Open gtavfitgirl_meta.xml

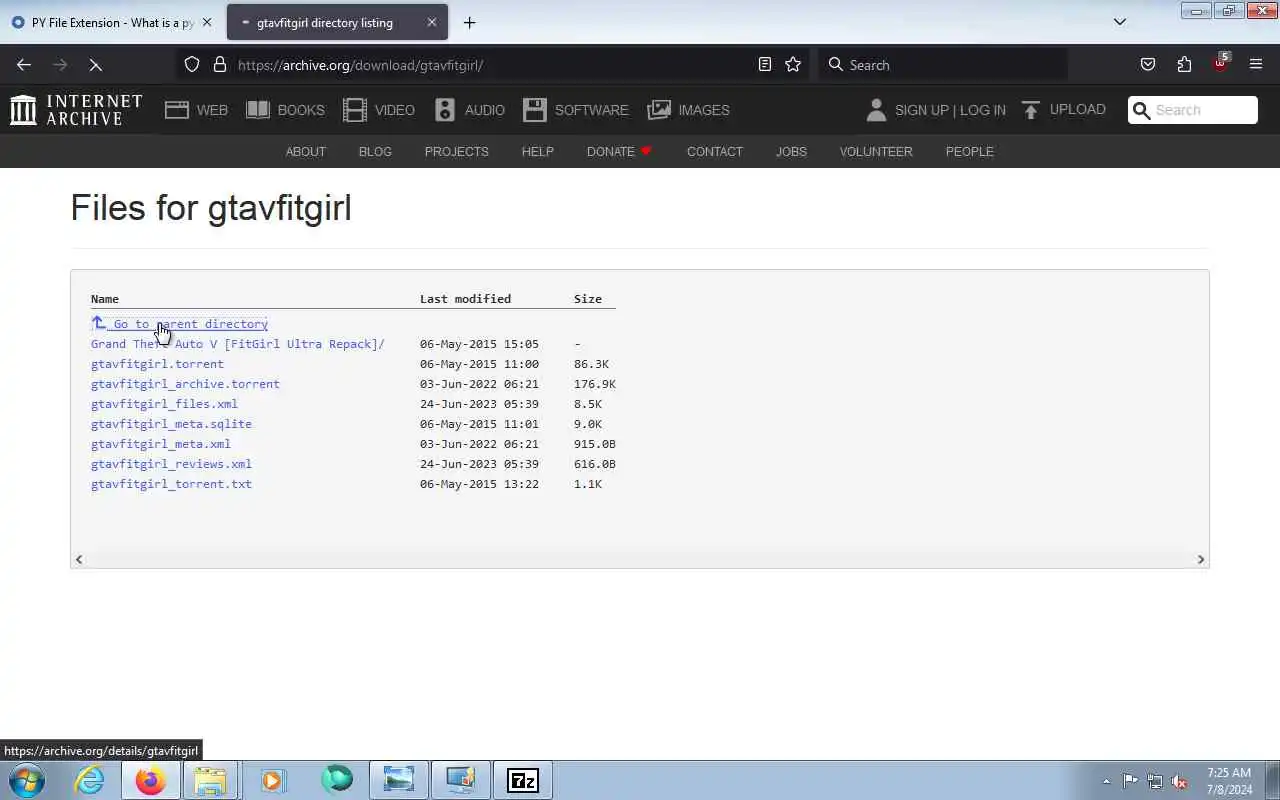[161, 444]
